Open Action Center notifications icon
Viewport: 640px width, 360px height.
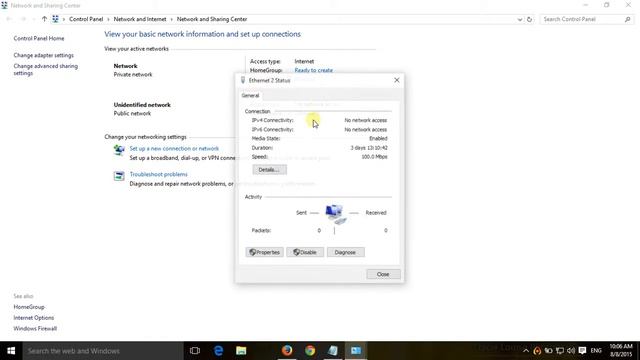click(582, 351)
